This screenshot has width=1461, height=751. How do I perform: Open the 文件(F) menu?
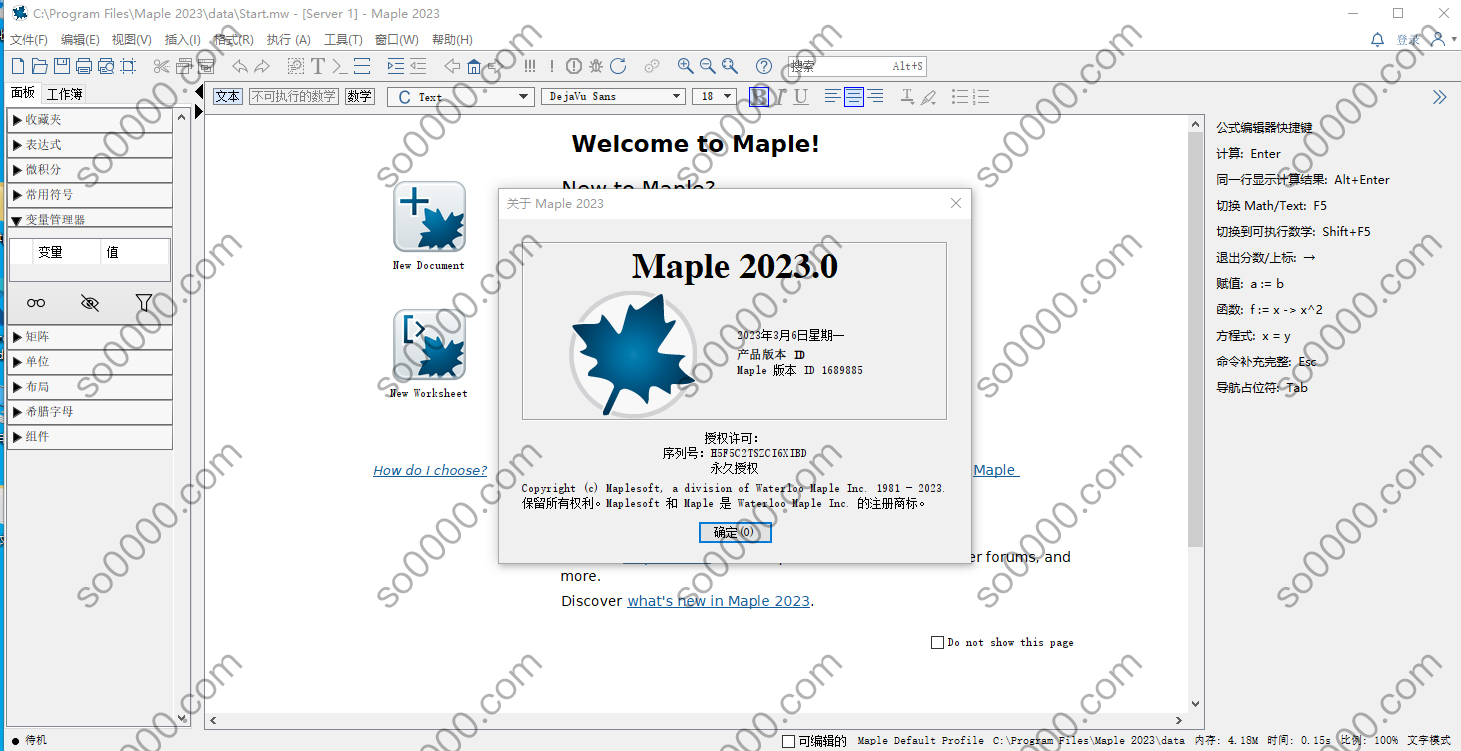[29, 40]
